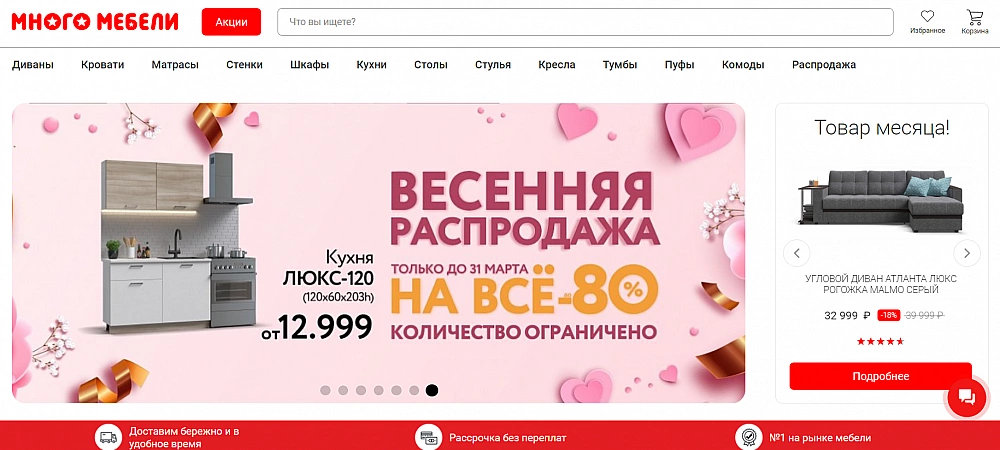This screenshot has height=450, width=1000.
Task: Open the Распродажа menu item
Action: [x=824, y=64]
